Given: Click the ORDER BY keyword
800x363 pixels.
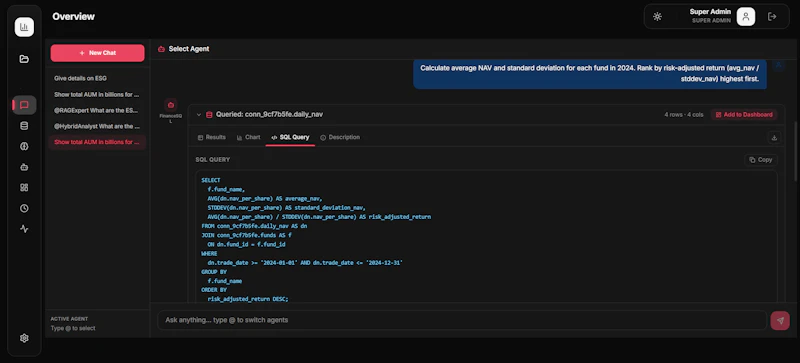Looking at the screenshot, I should pyautogui.click(x=214, y=290).
